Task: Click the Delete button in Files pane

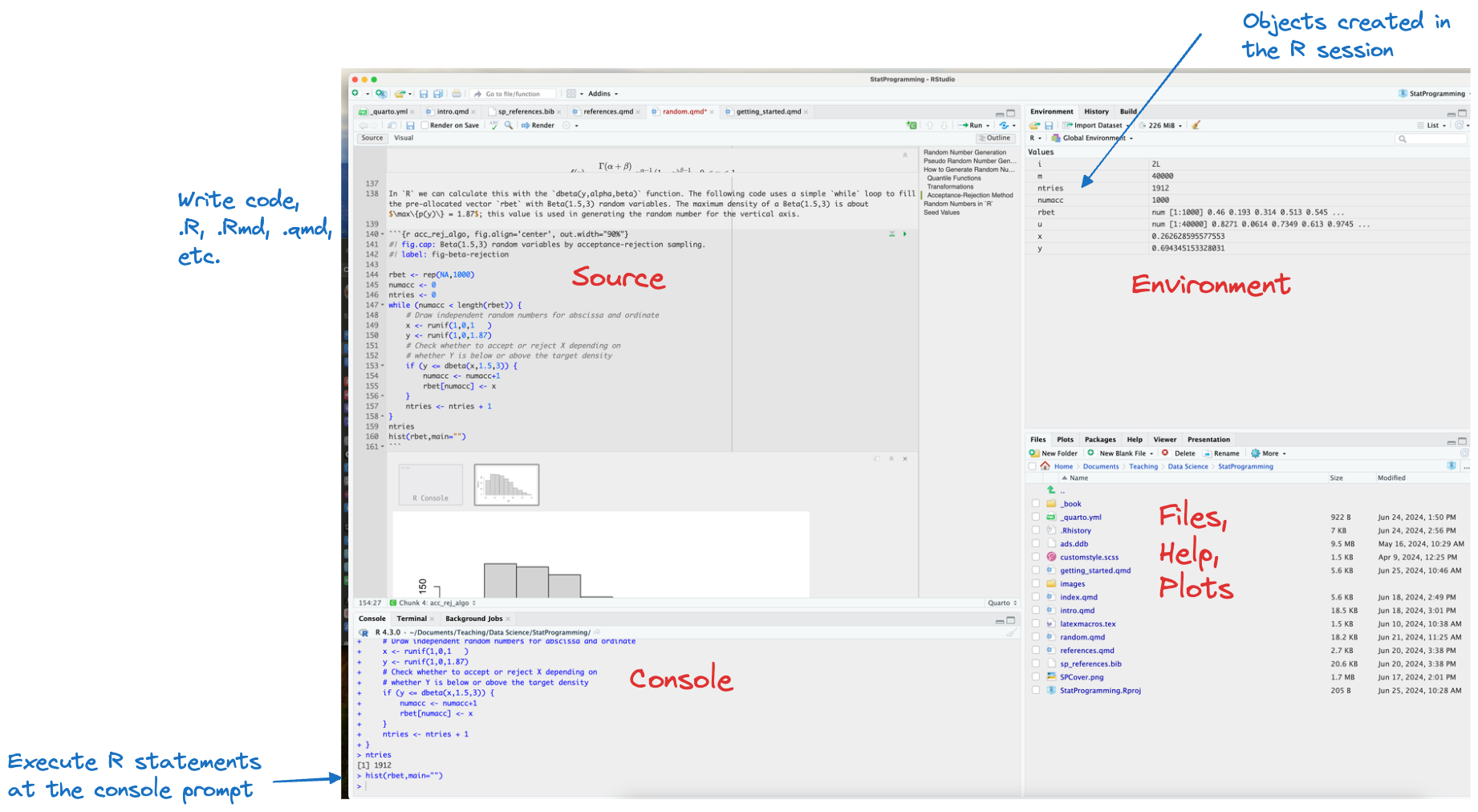Action: tap(1179, 453)
